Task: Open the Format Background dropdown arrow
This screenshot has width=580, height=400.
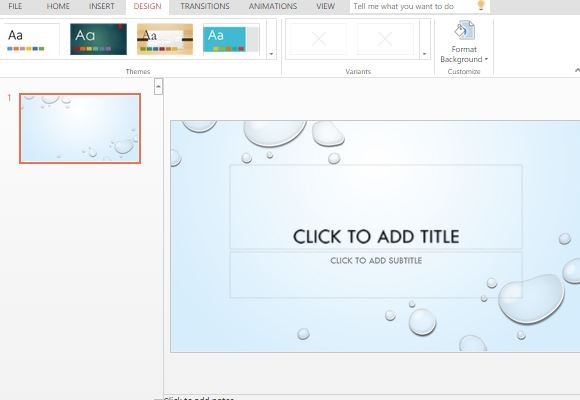Action: 486,59
